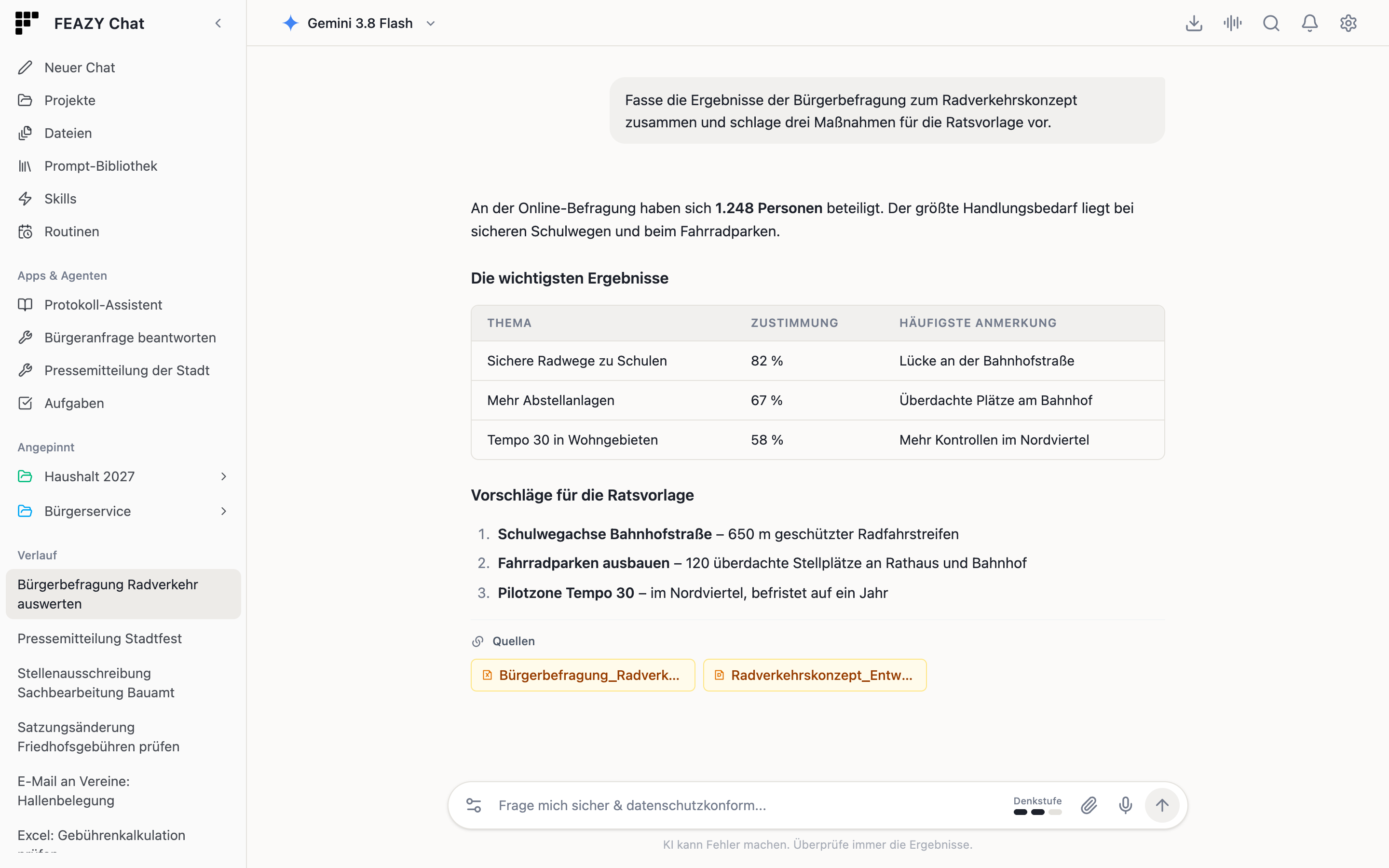Send message with the up arrow button

[x=1162, y=805]
